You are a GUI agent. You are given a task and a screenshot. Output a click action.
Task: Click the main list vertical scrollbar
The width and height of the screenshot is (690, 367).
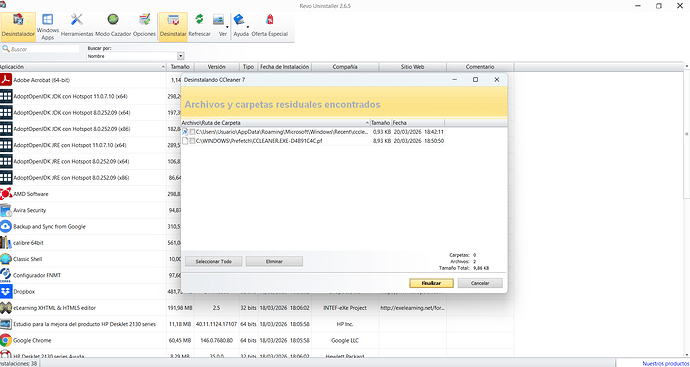tap(687, 134)
